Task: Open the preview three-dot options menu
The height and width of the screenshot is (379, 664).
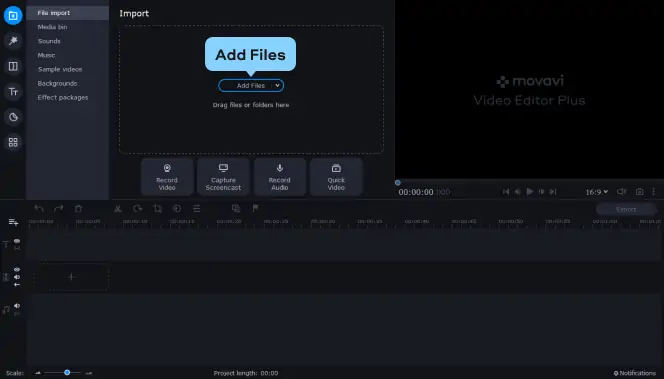Action: coord(653,192)
